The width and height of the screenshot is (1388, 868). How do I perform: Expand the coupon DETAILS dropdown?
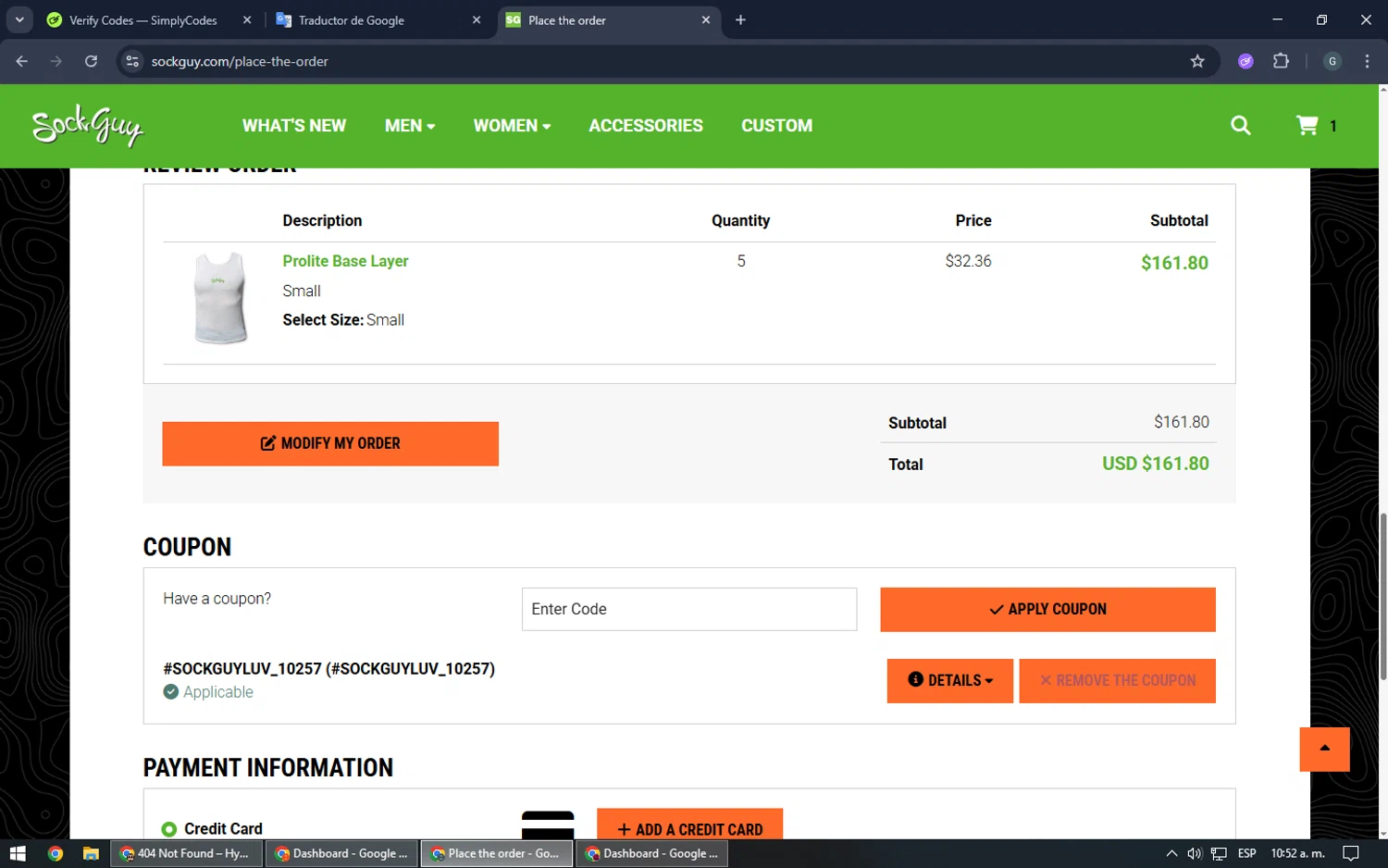[x=950, y=680]
